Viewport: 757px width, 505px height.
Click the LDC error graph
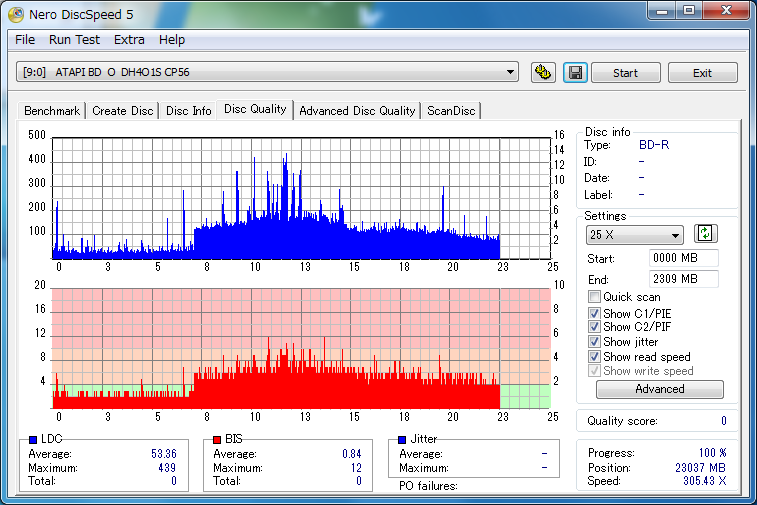pyautogui.click(x=301, y=198)
